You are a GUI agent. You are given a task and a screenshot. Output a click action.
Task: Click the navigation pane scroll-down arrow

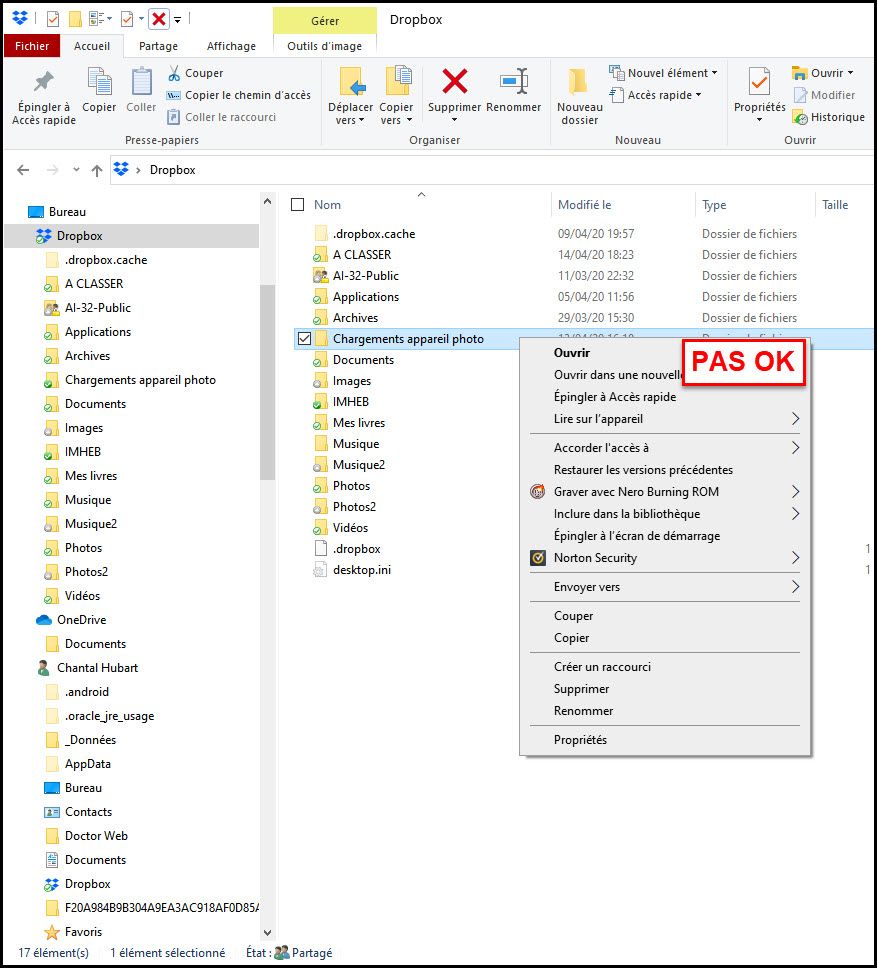coord(267,933)
